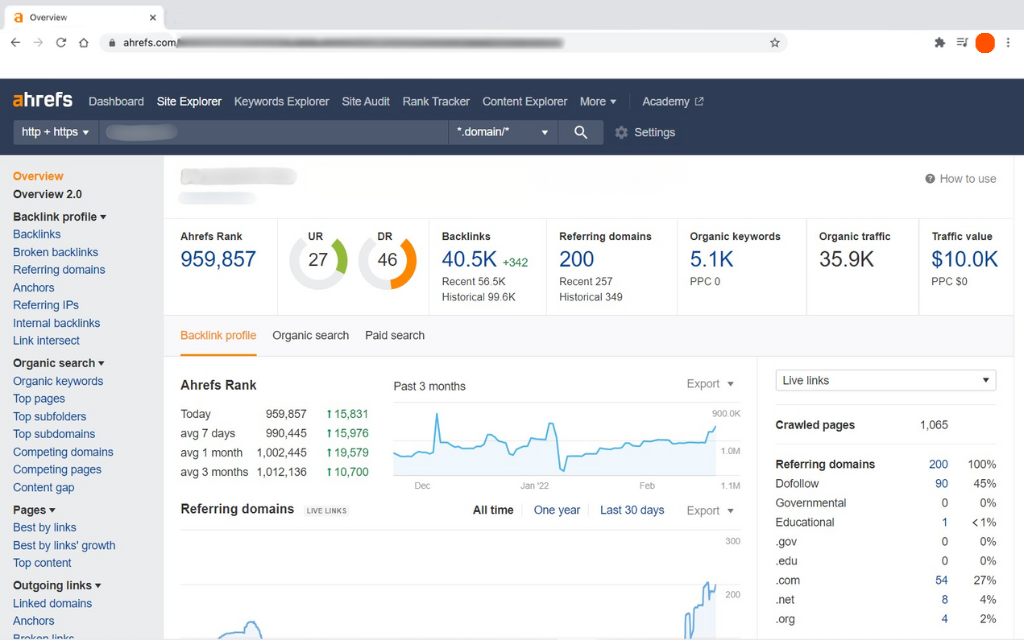The height and width of the screenshot is (640, 1024).
Task: Open the Live links dropdown
Action: pyautogui.click(x=886, y=380)
